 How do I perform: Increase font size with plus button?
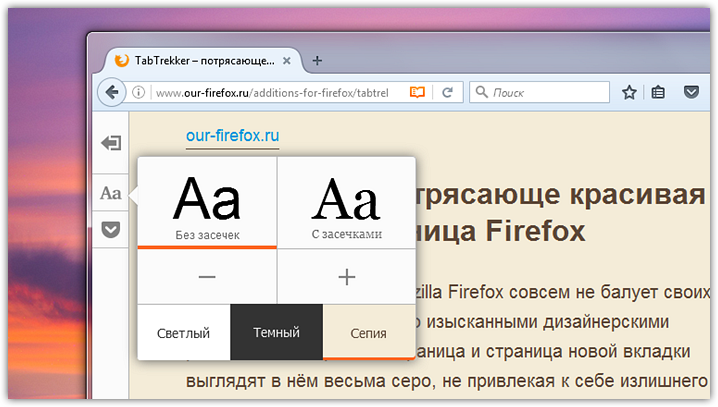347,277
